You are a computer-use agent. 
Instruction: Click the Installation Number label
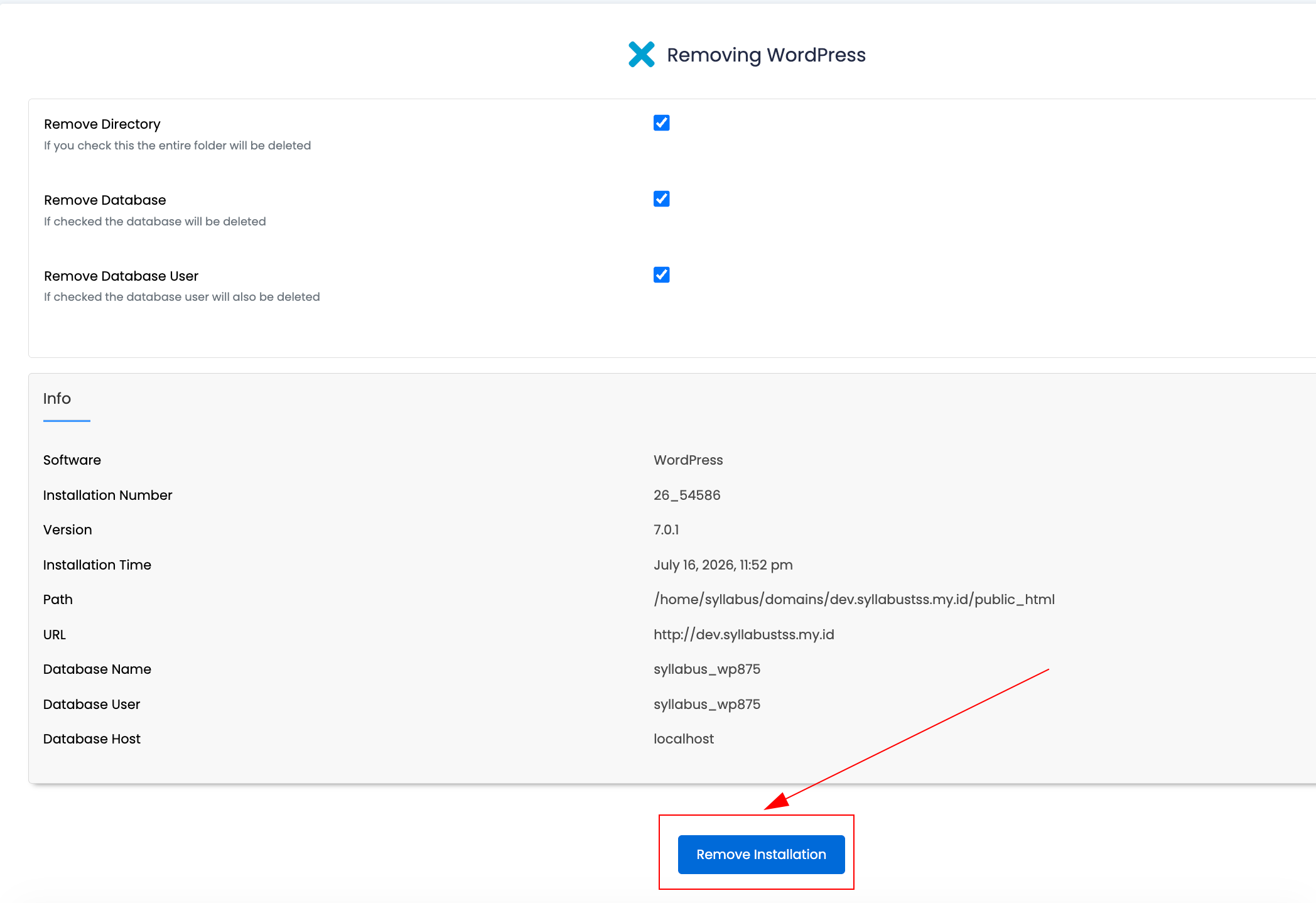[x=107, y=495]
